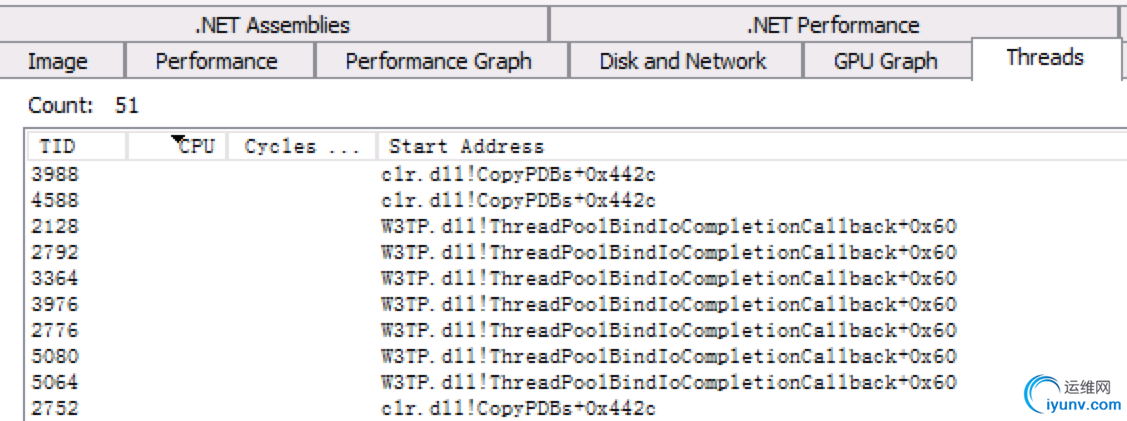Sort threads by the TID column header
Viewport: 1127px width, 421px height.
[x=77, y=147]
